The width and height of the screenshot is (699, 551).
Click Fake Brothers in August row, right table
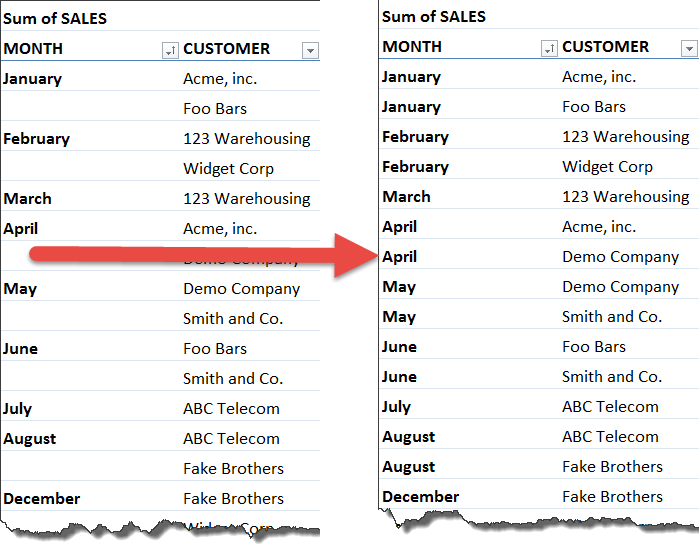tap(612, 467)
